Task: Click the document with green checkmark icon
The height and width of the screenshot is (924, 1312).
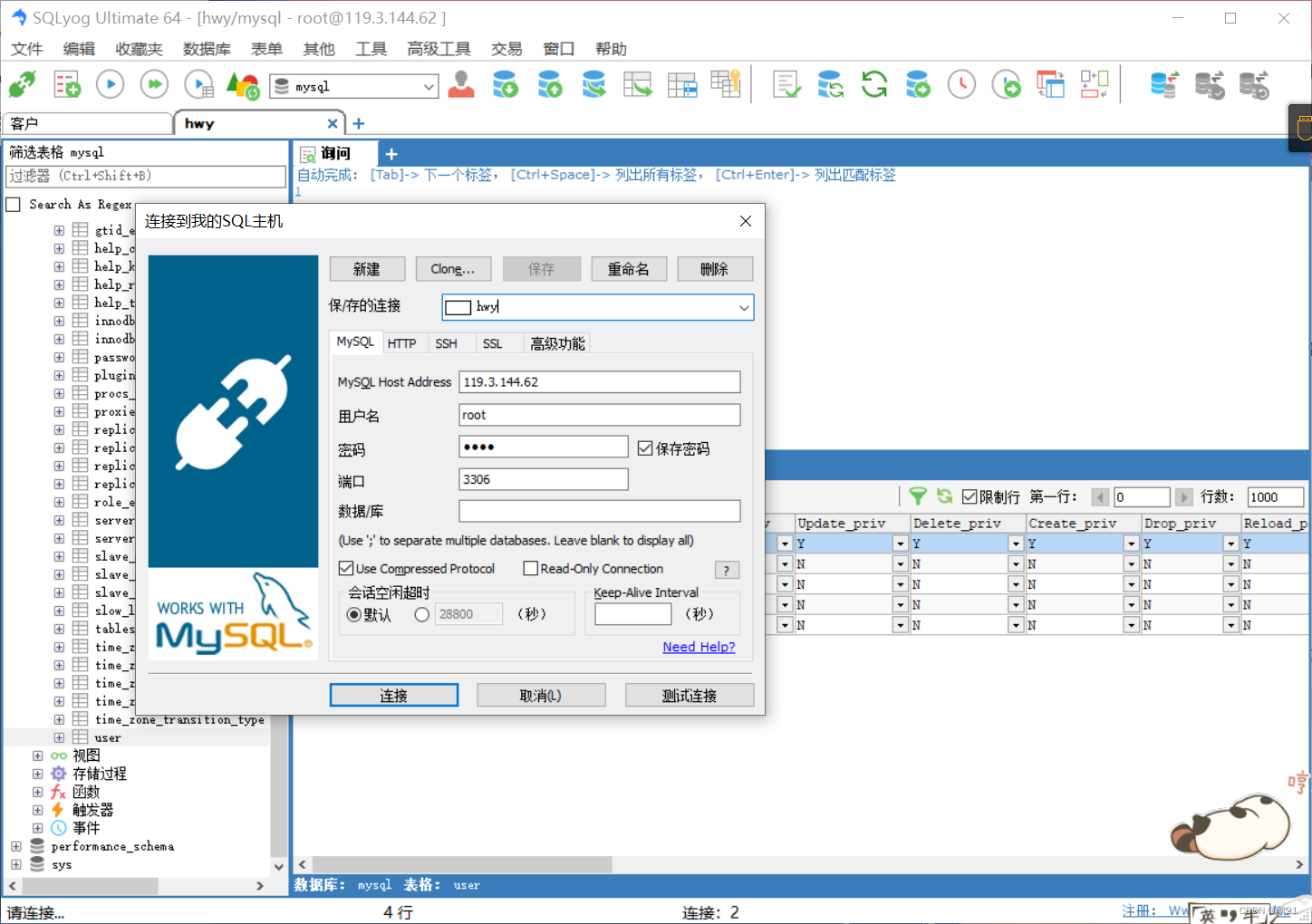Action: click(786, 85)
